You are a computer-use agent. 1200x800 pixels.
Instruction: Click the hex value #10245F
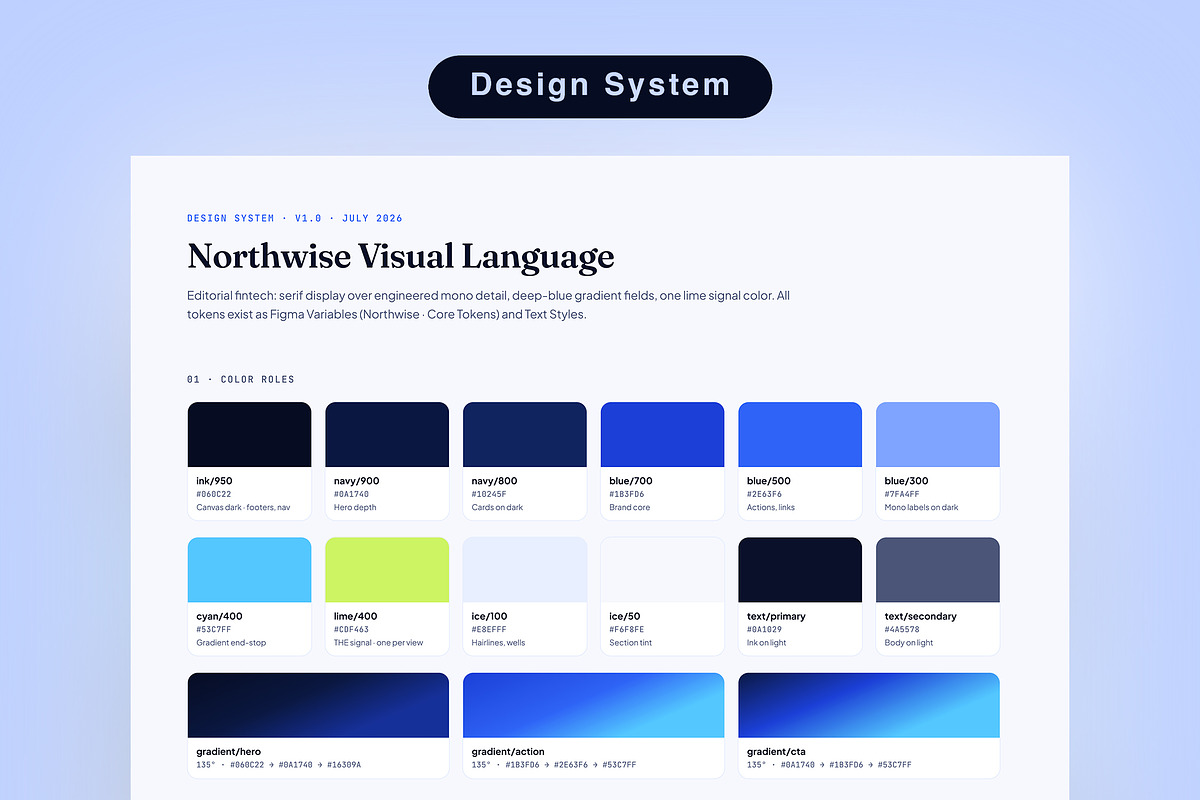coord(489,494)
